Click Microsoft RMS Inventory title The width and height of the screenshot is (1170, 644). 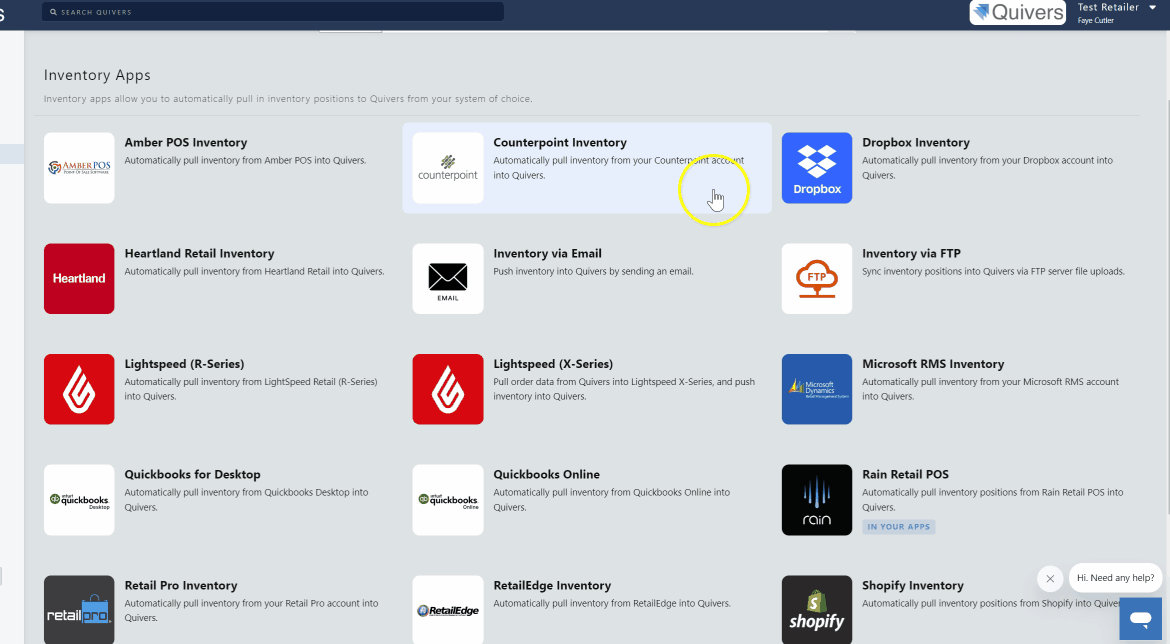(933, 364)
